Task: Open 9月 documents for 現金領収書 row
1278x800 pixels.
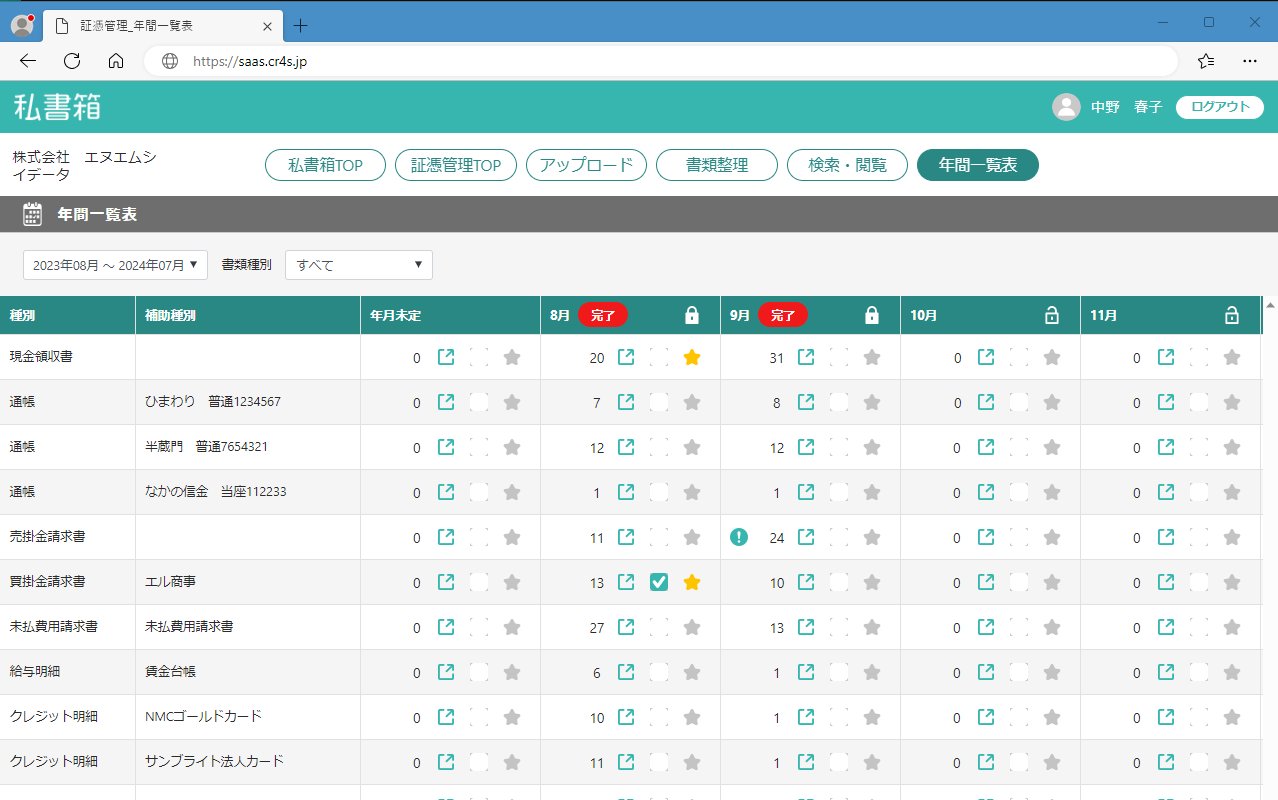Action: 806,357
